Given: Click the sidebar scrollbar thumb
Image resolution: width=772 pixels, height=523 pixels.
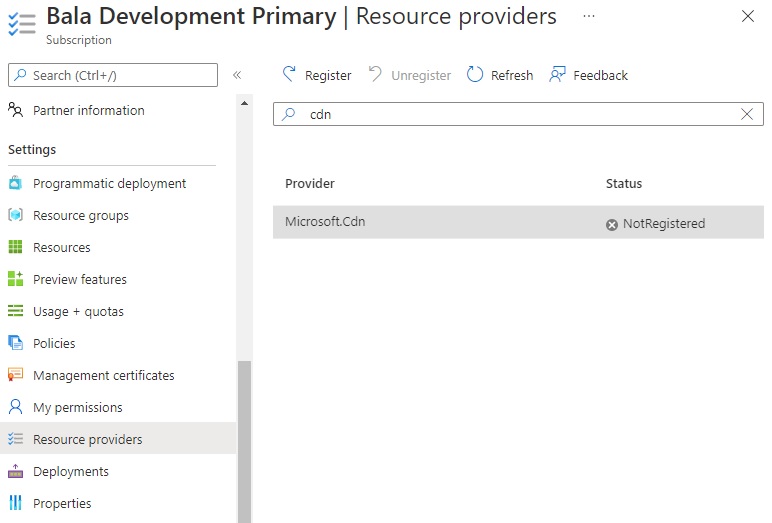Looking at the screenshot, I should pyautogui.click(x=244, y=442).
